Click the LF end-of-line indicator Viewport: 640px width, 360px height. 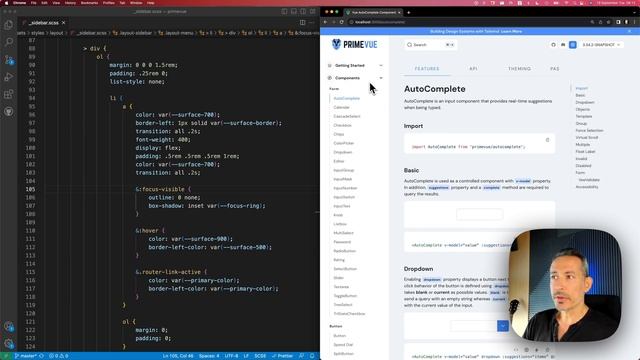tap(246, 356)
